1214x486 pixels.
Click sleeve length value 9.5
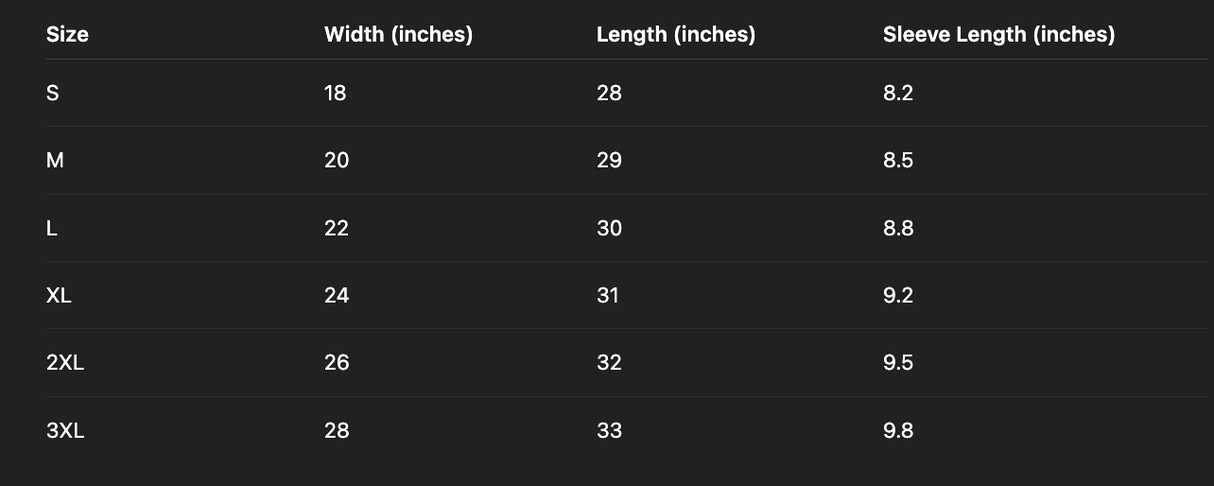[x=898, y=363]
